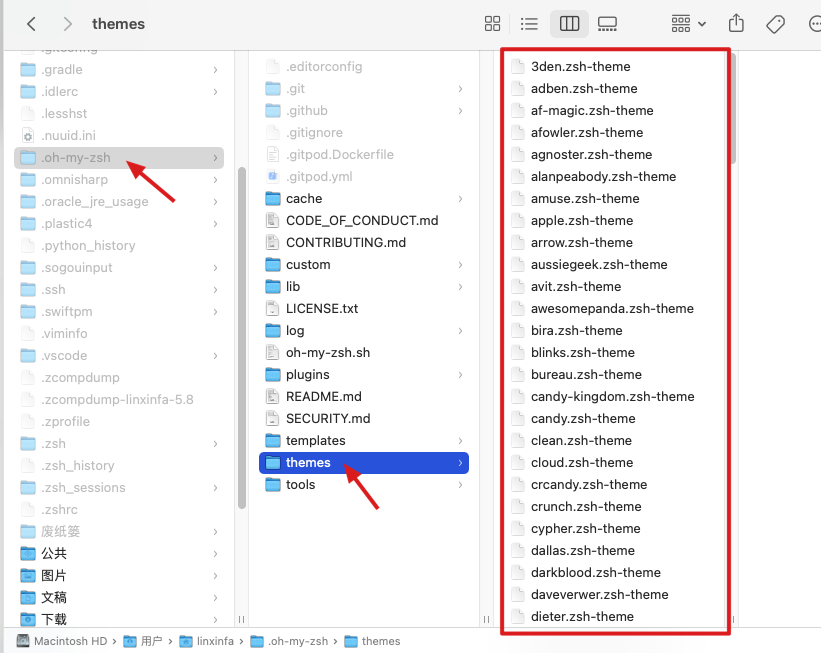Open the 文稿 folder

pyautogui.click(x=119, y=597)
